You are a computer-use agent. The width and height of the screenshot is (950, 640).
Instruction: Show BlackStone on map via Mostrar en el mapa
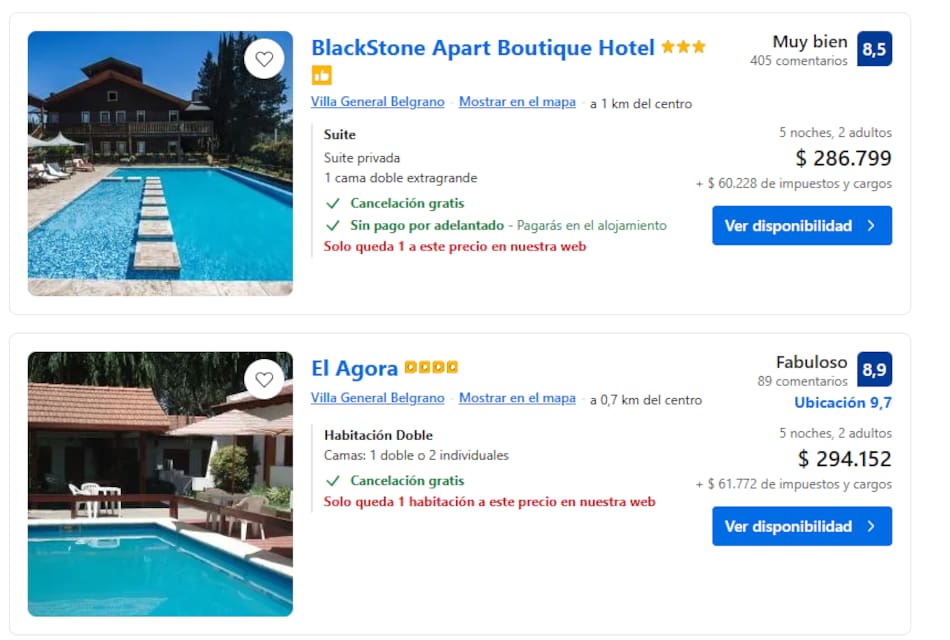pyautogui.click(x=517, y=102)
